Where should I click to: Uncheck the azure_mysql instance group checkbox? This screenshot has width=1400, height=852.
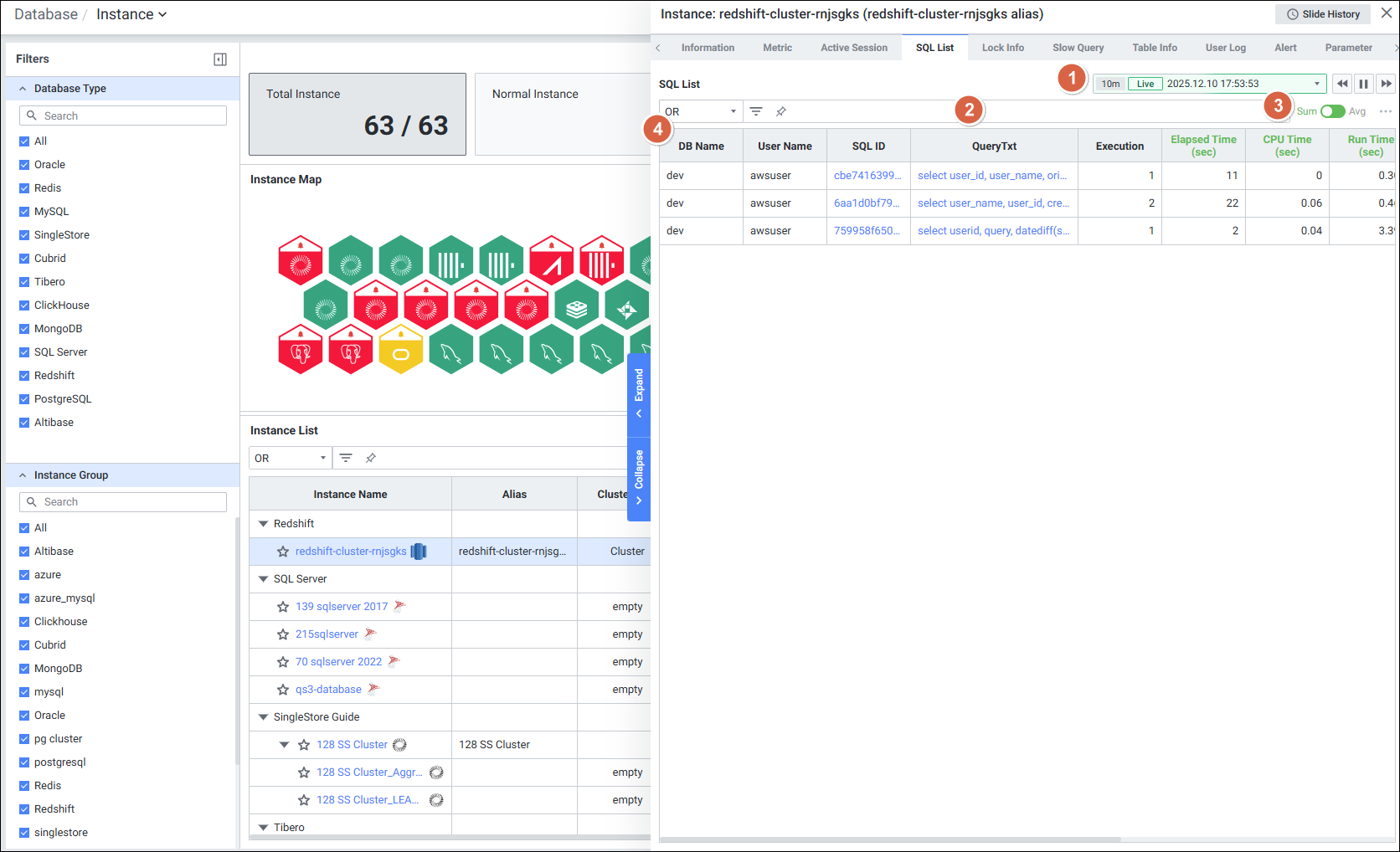(24, 598)
